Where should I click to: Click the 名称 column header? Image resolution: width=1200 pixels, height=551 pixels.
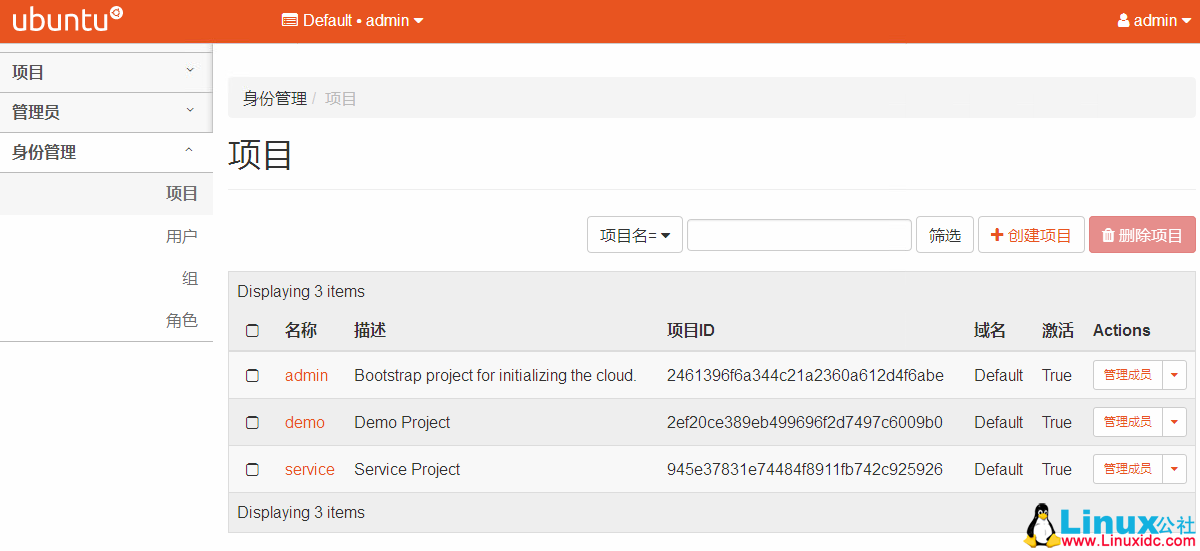301,330
